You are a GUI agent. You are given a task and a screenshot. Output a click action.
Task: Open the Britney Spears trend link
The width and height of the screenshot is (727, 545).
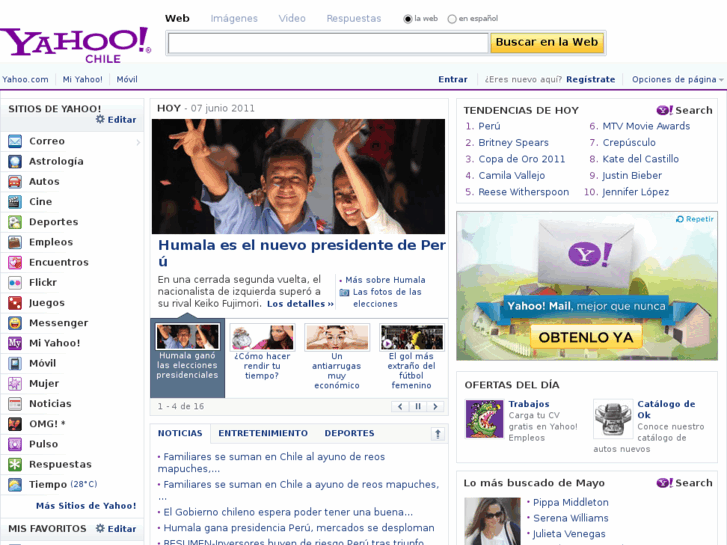[513, 142]
